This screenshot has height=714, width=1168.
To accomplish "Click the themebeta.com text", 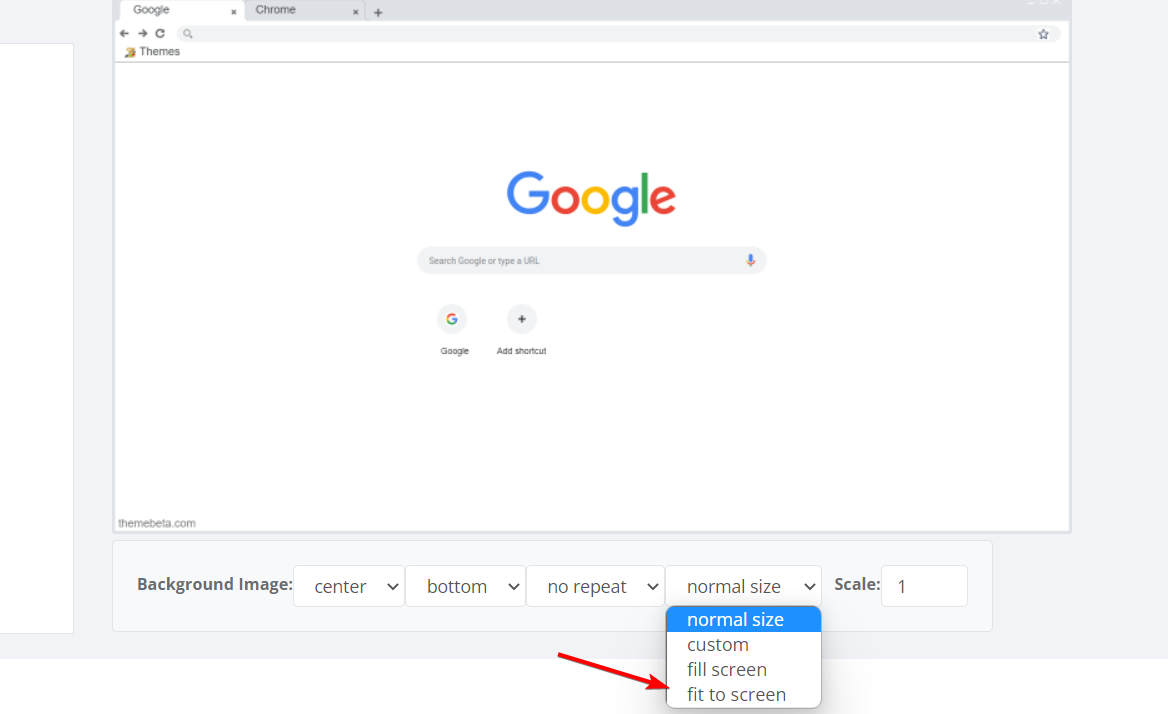I will (157, 523).
